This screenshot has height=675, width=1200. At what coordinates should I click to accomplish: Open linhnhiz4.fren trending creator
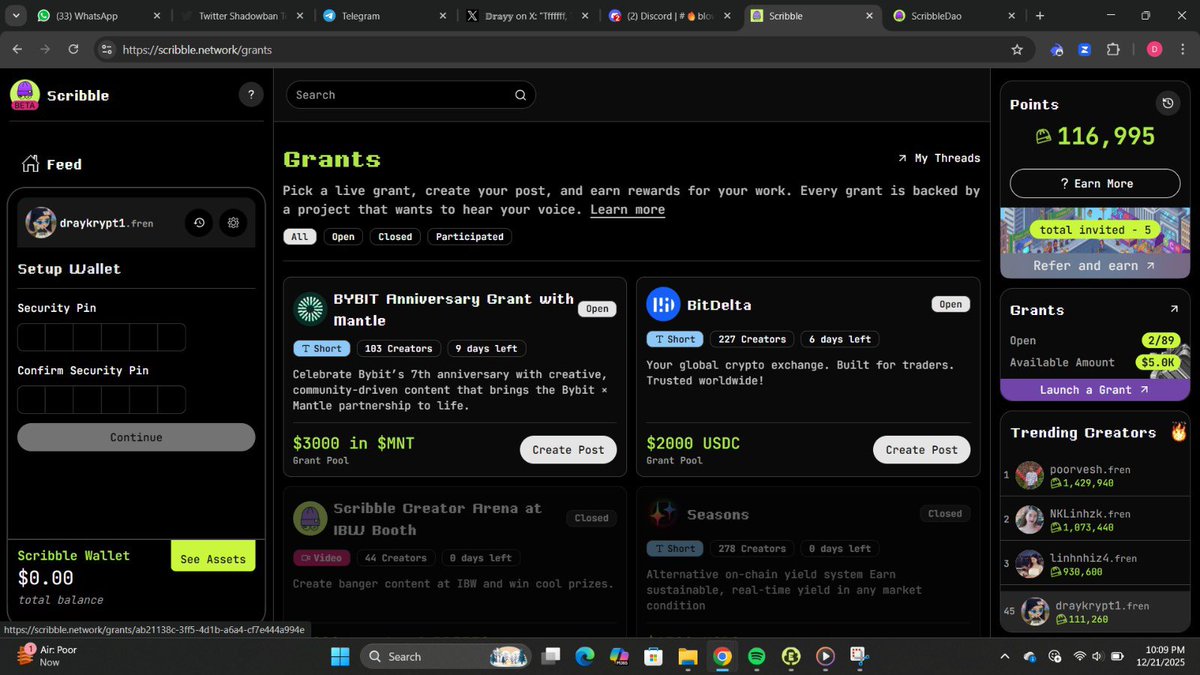1095,564
